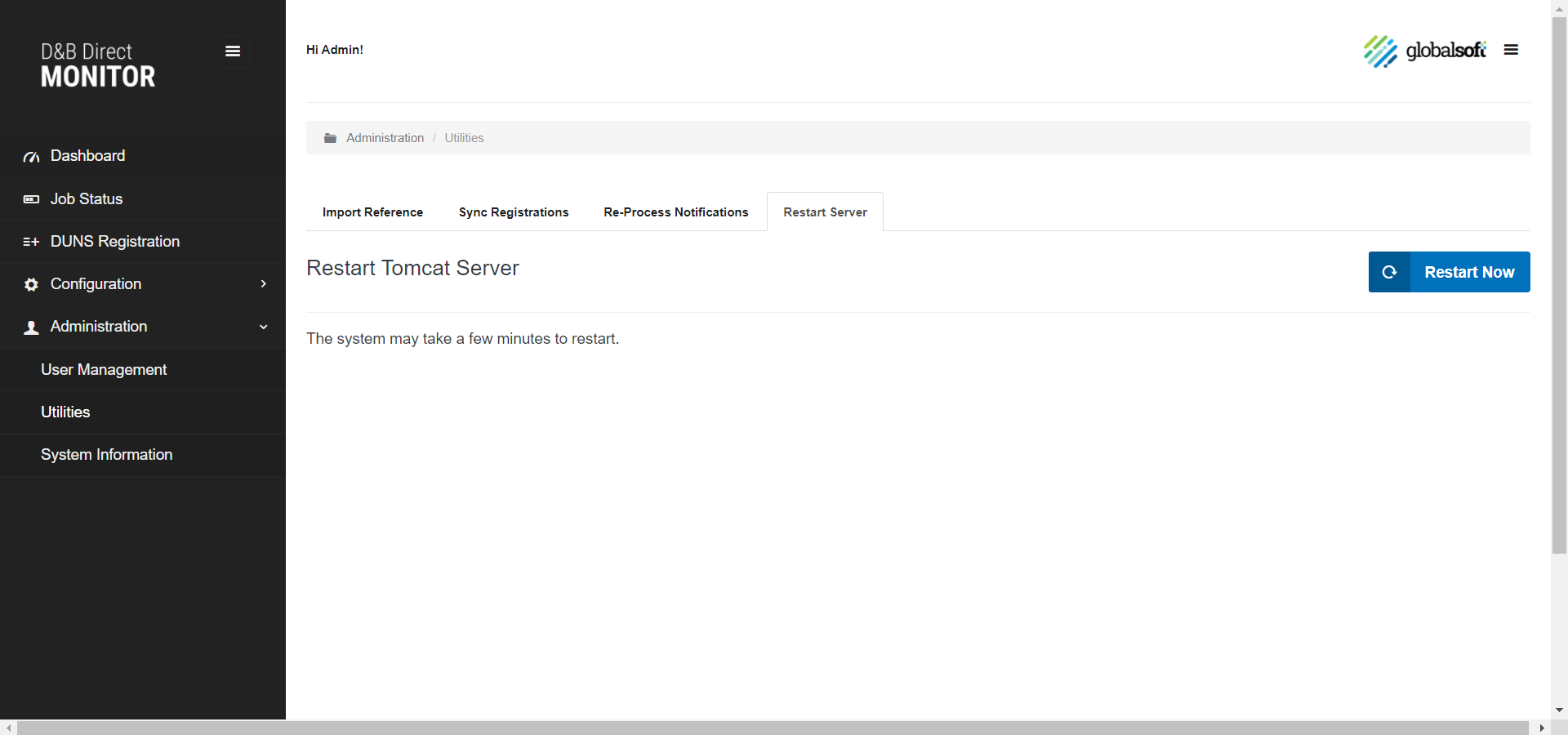Switch to the Re-Process Notifications tab
This screenshot has width=1568, height=735.
(676, 212)
